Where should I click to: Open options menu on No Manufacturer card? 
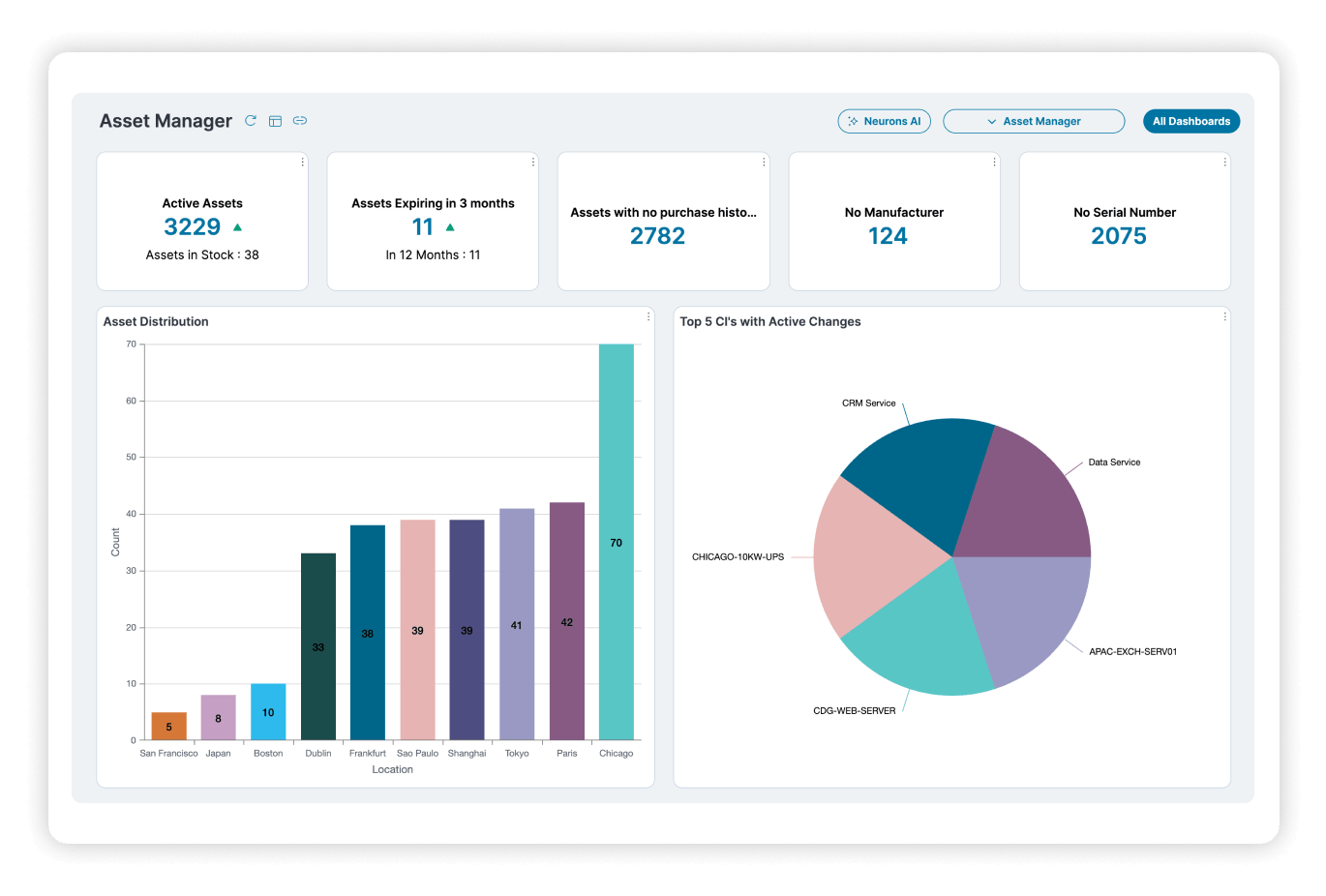(994, 163)
